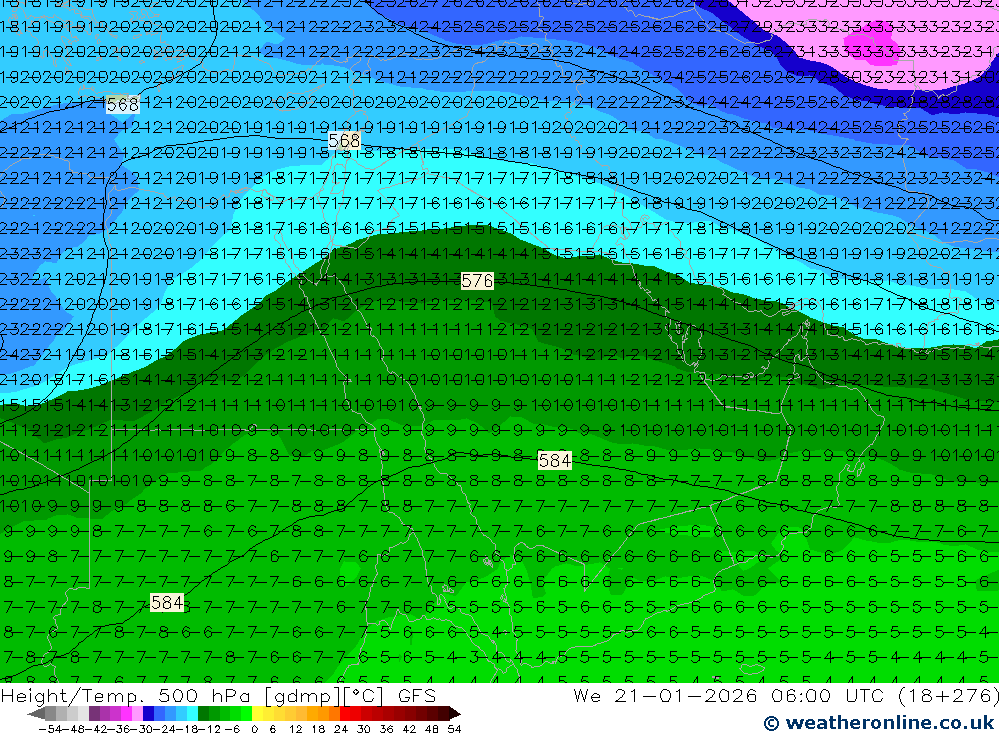Click the cyan swatch in the color legend
Image resolution: width=1000 pixels, height=733 pixels.
tap(193, 713)
